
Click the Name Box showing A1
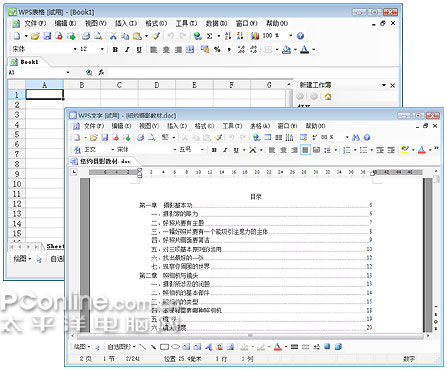39,72
